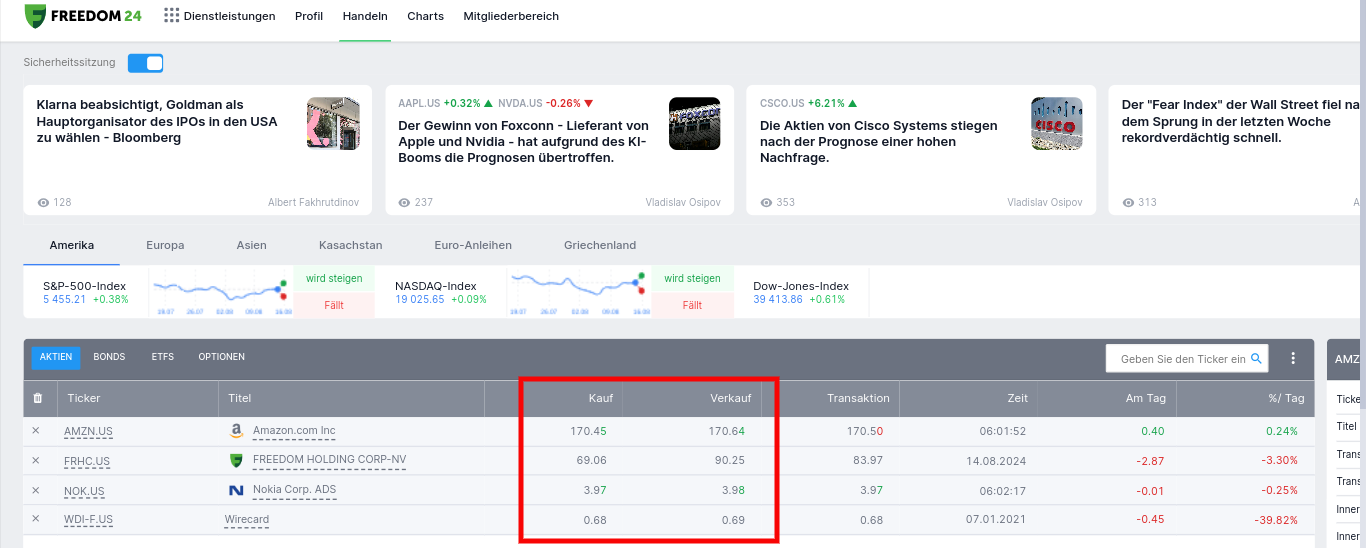
Task: Remove AMZN.US row with the X icon
Action: (x=36, y=431)
